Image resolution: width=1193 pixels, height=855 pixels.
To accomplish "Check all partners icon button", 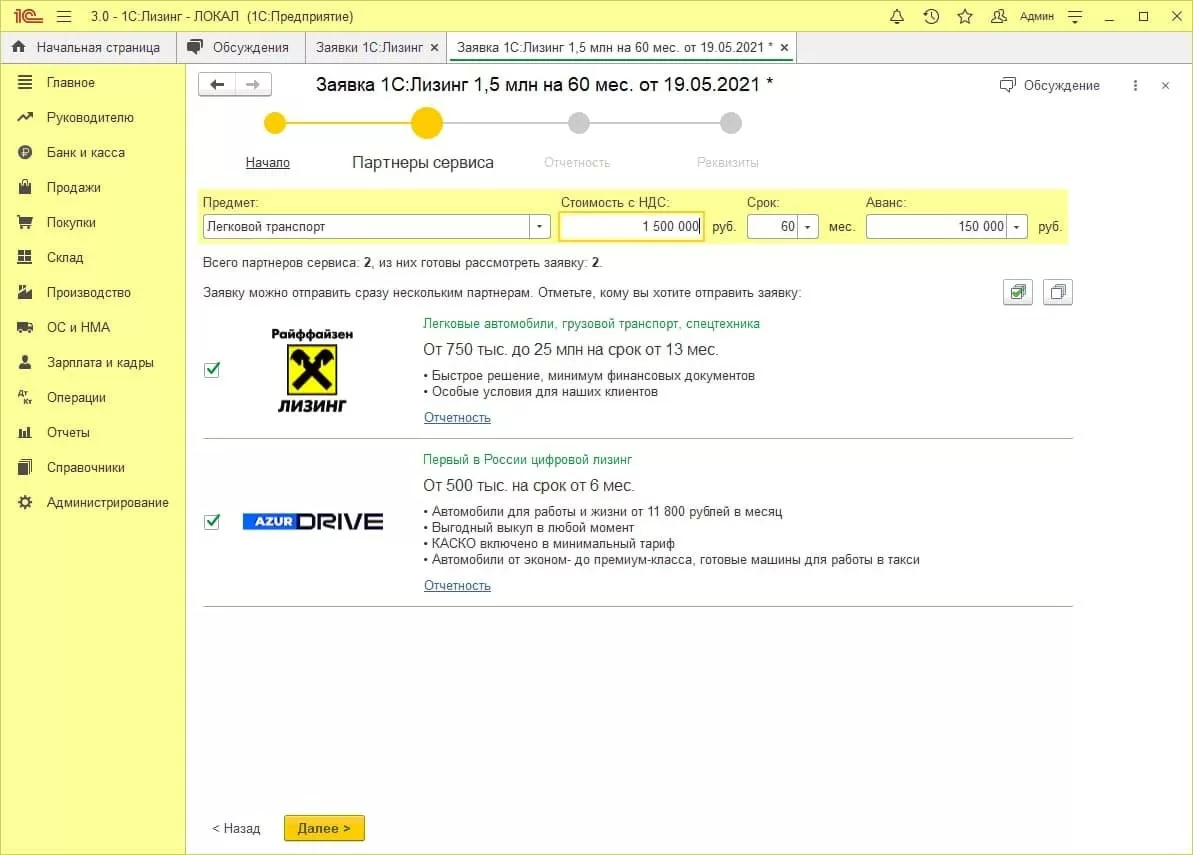I will (x=1018, y=292).
